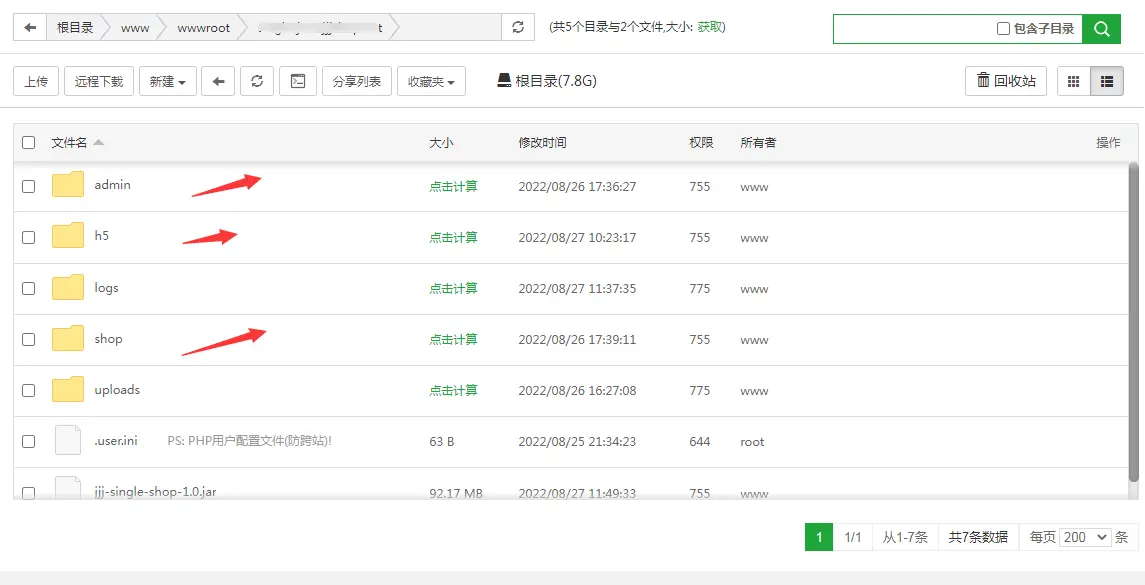Switch to grid view layout
Screen dimensions: 1145x585
1074,81
